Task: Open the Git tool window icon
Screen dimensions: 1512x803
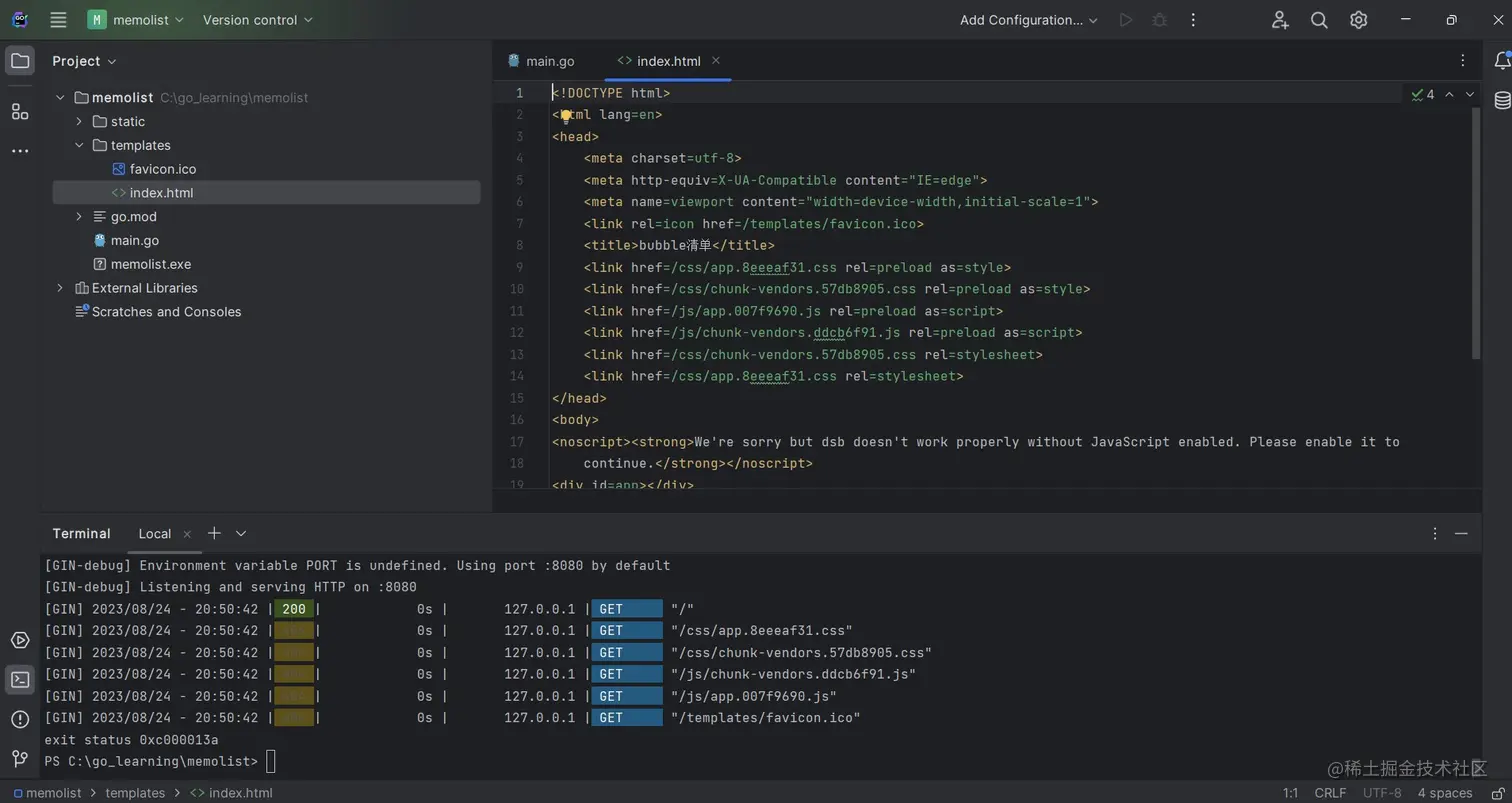Action: pyautogui.click(x=20, y=759)
